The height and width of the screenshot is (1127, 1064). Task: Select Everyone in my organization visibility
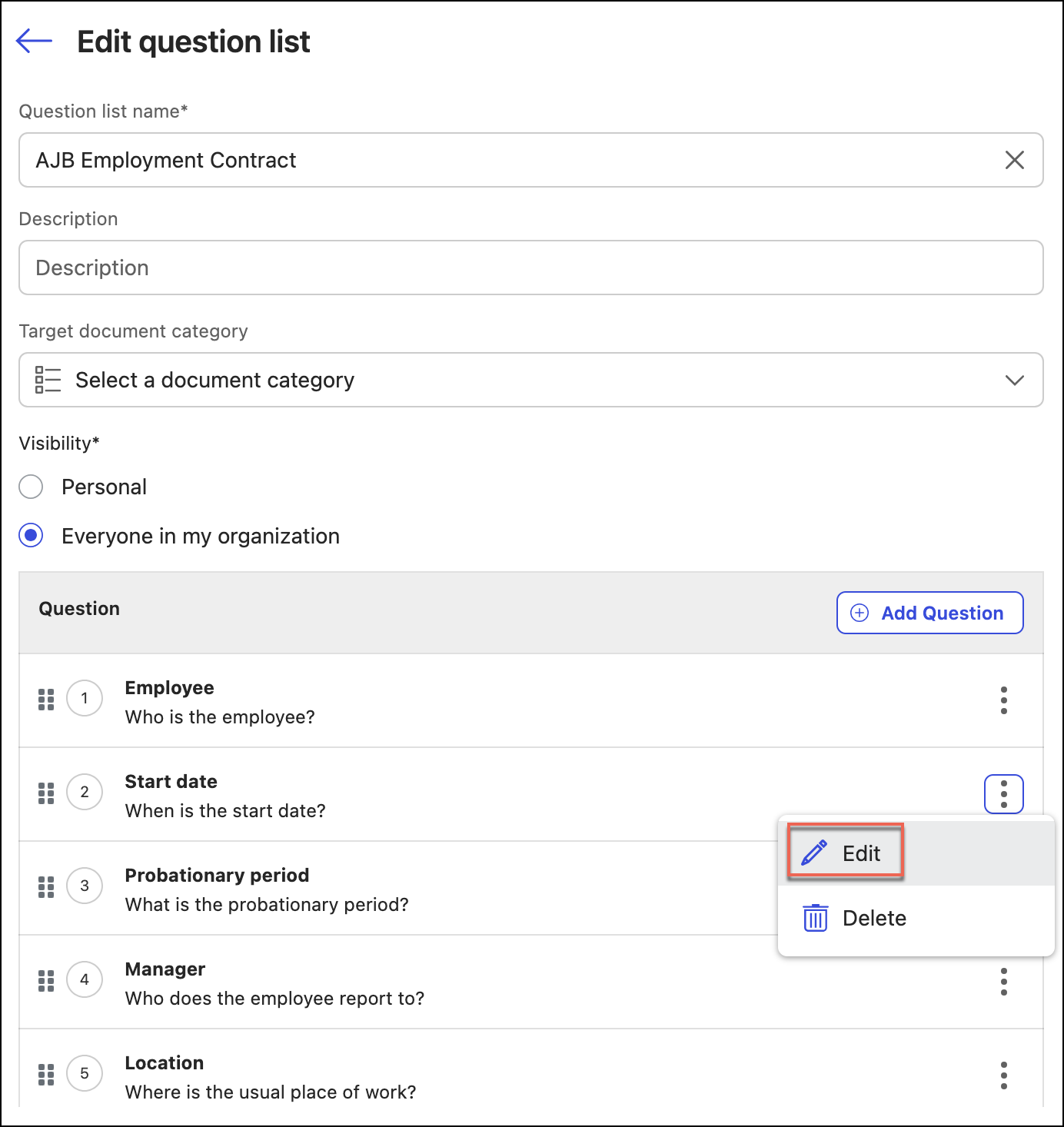(x=31, y=535)
